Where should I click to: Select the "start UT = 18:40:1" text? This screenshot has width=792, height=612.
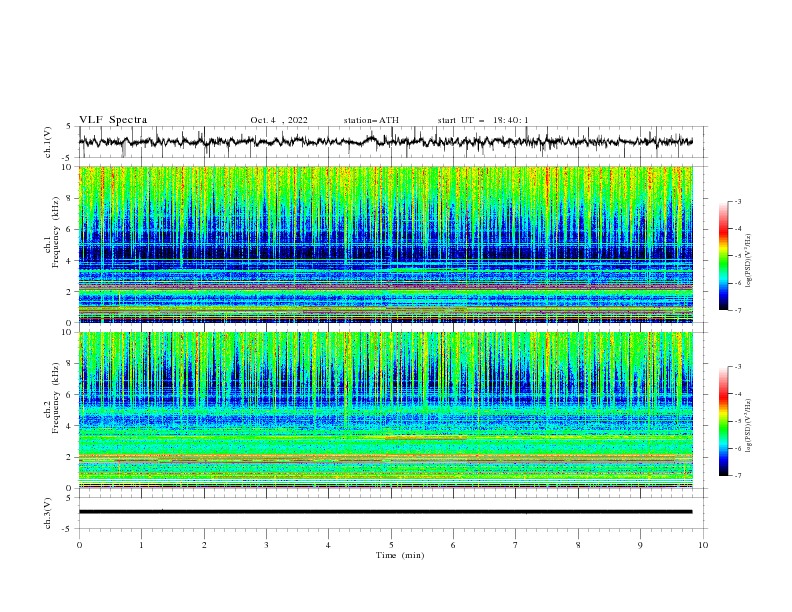pyautogui.click(x=483, y=120)
